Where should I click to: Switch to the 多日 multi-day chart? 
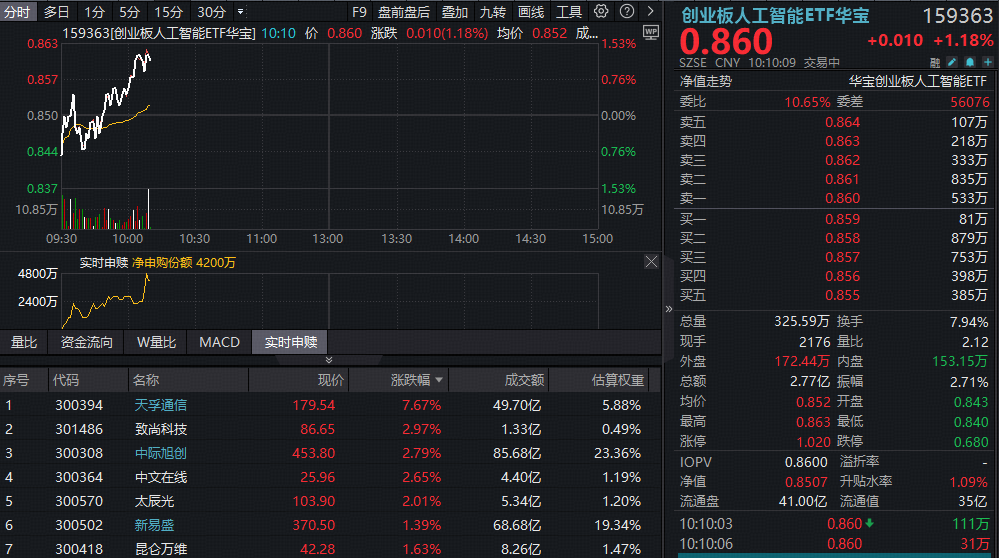(57, 12)
